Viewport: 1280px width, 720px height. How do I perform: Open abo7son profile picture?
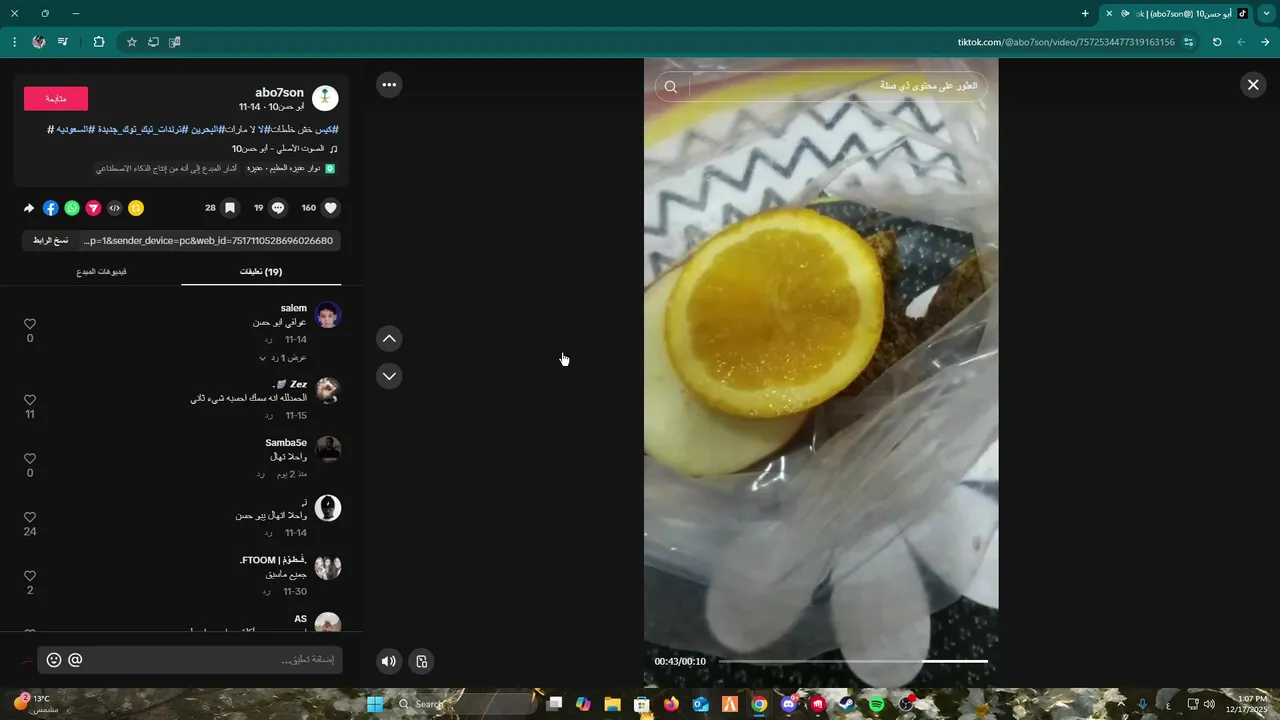pyautogui.click(x=325, y=98)
